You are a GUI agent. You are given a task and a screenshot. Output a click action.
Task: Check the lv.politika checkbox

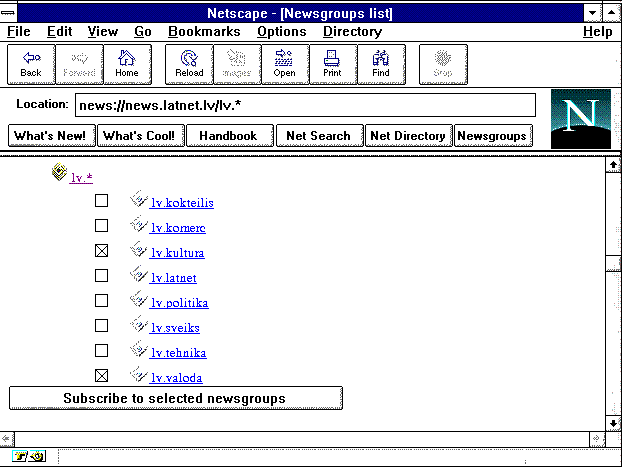102,301
